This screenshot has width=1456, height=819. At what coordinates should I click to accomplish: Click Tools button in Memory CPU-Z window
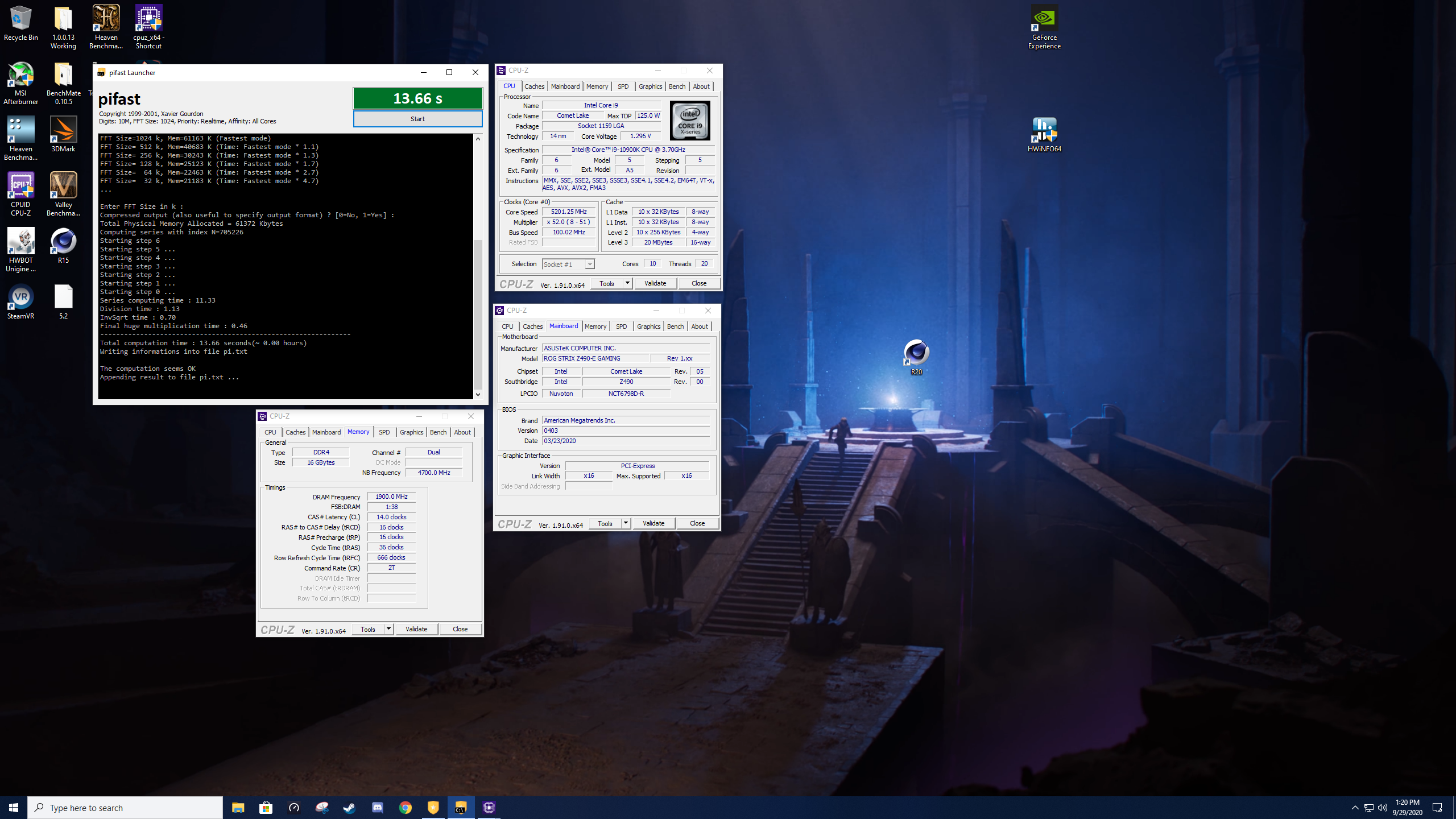tap(368, 629)
